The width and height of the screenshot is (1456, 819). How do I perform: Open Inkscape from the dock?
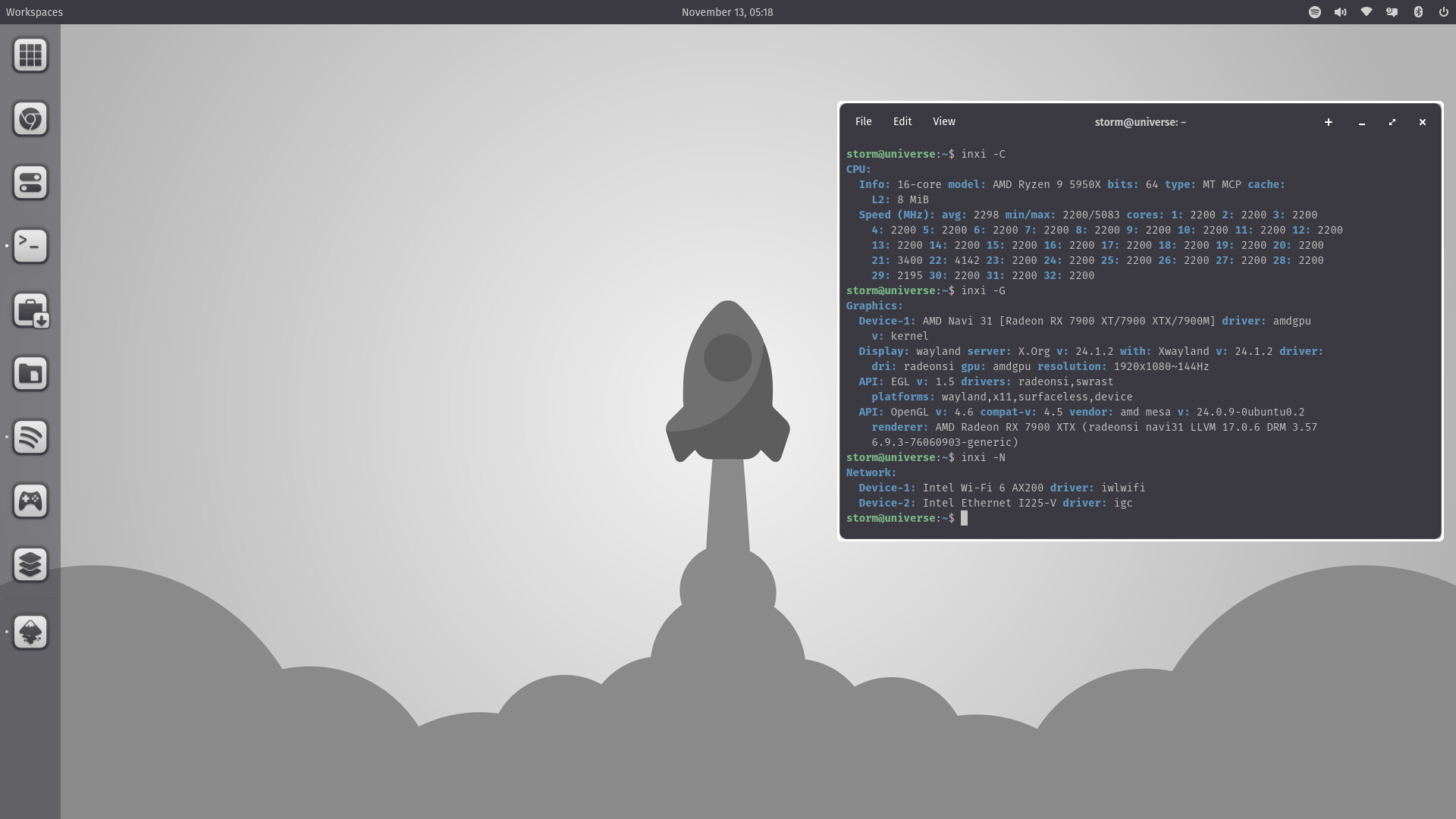(x=30, y=632)
